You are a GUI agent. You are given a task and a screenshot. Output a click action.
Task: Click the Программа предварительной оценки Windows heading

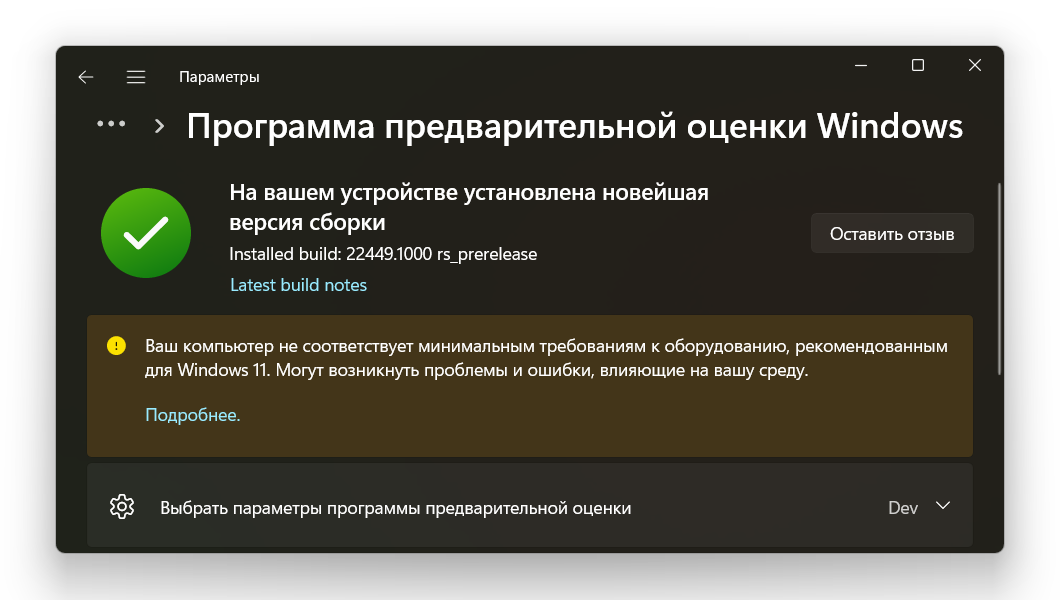(x=575, y=126)
